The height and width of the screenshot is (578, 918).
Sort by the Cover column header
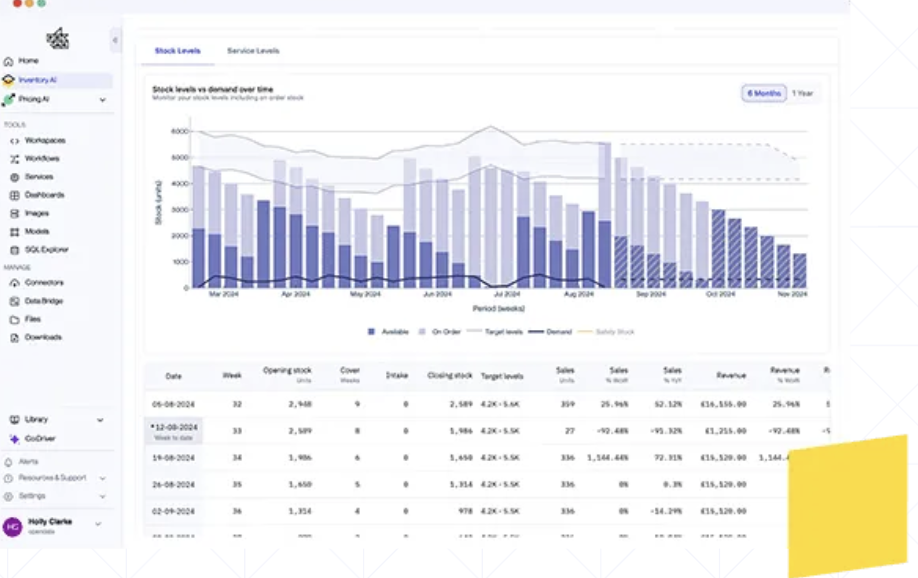point(350,371)
